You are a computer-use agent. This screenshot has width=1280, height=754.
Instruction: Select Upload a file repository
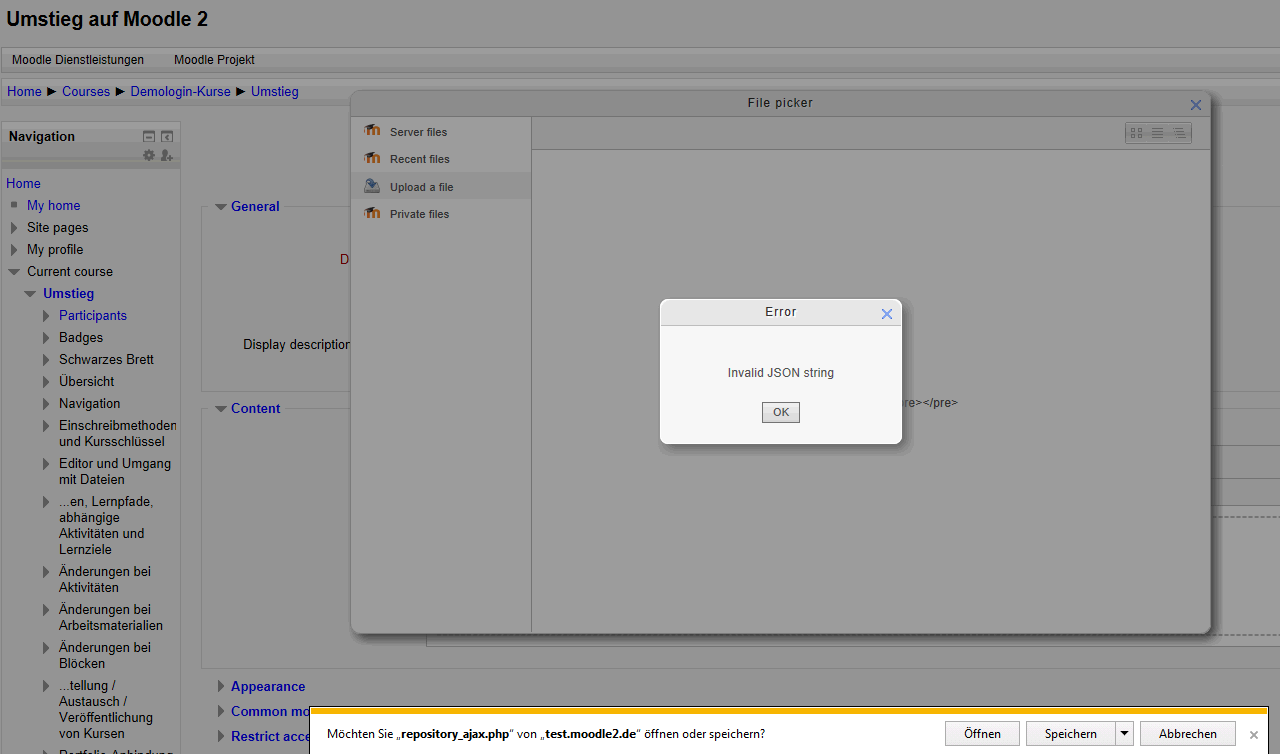(441, 186)
